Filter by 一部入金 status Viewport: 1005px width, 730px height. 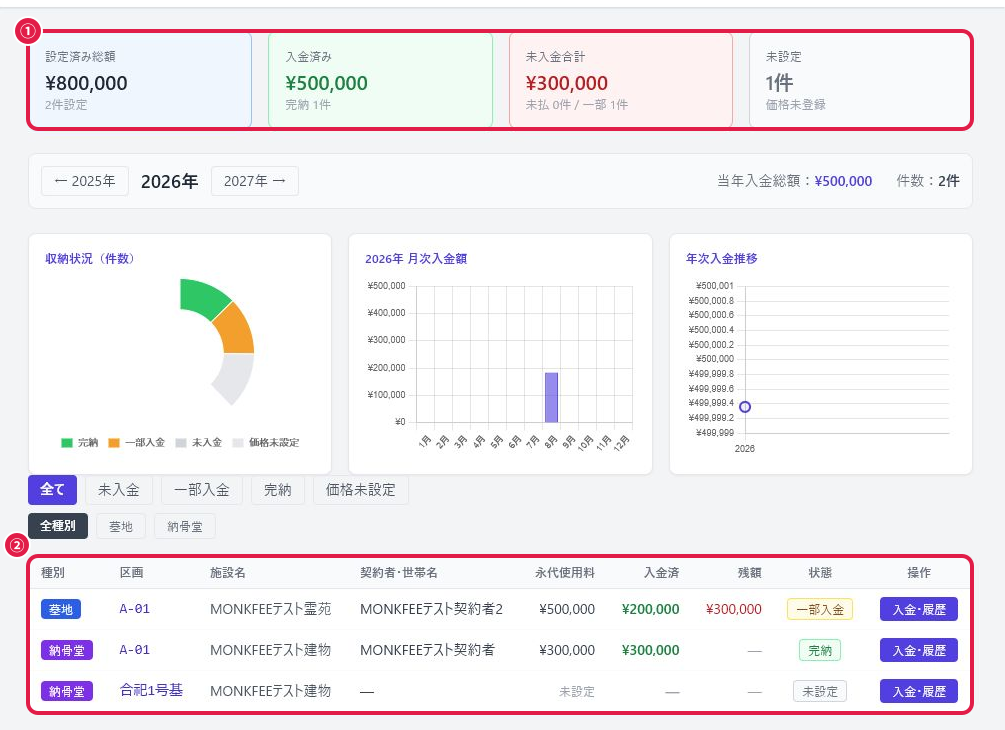pyautogui.click(x=202, y=490)
